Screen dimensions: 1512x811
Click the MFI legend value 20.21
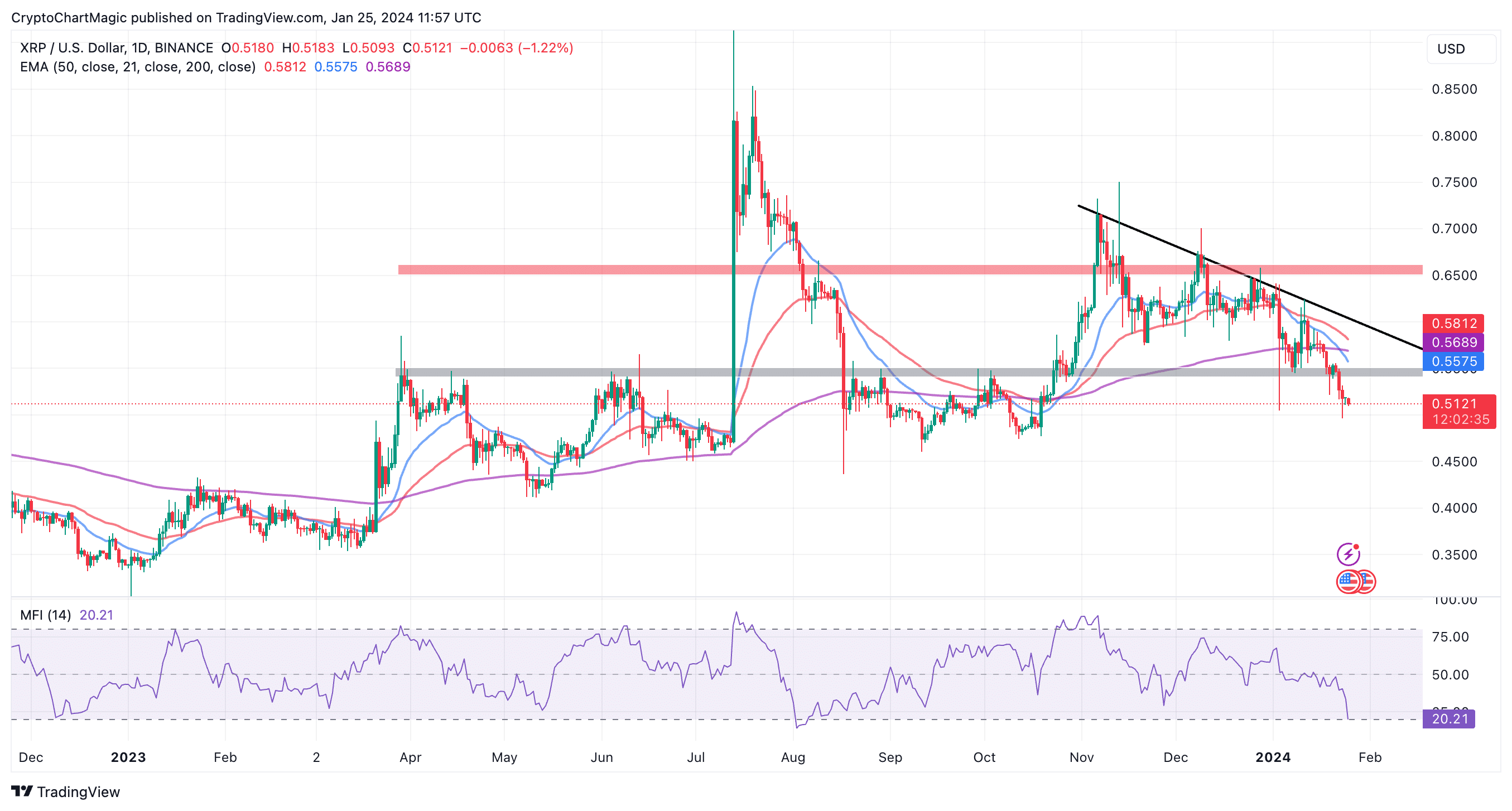pyautogui.click(x=97, y=615)
